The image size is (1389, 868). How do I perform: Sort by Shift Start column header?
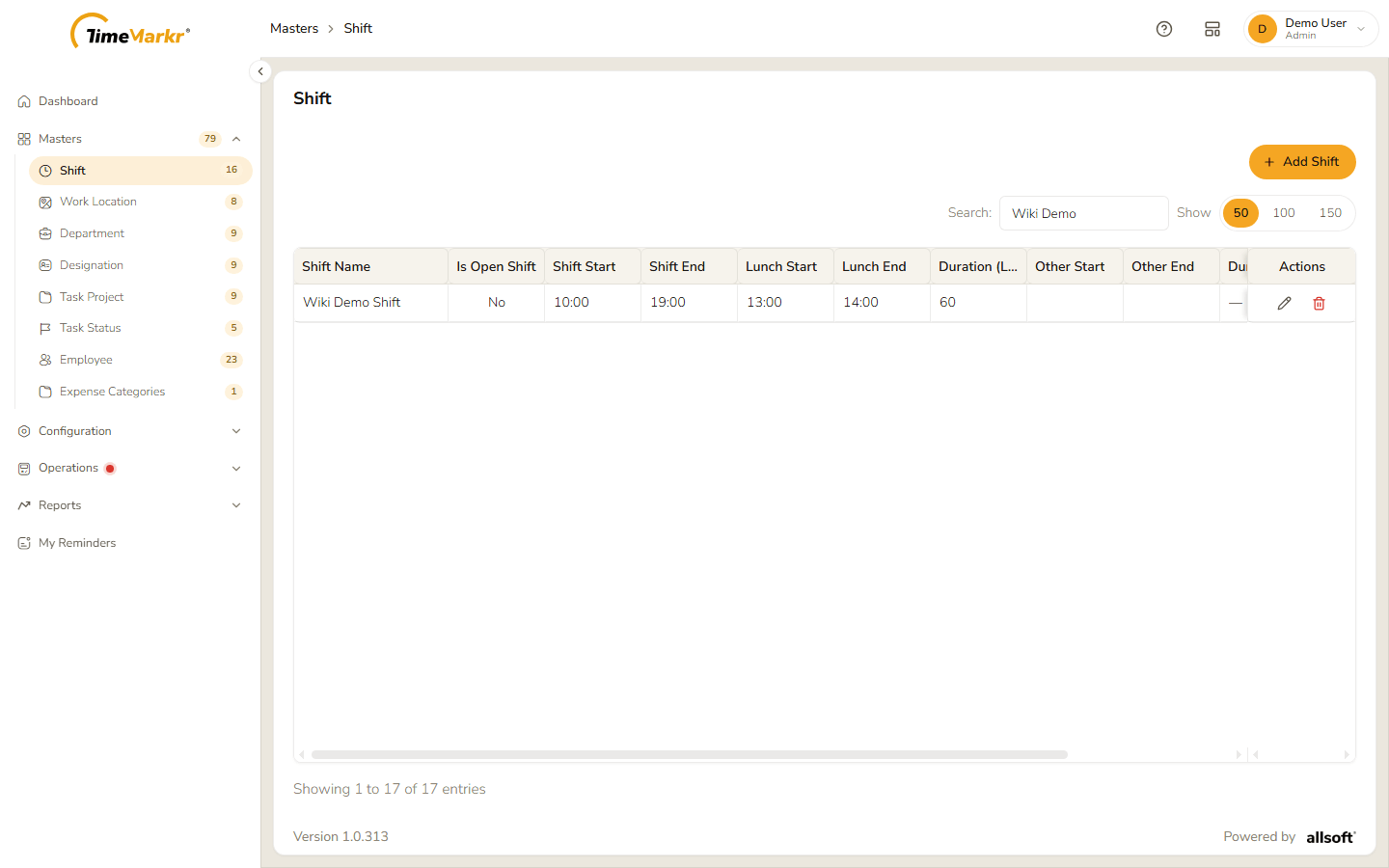coord(592,266)
